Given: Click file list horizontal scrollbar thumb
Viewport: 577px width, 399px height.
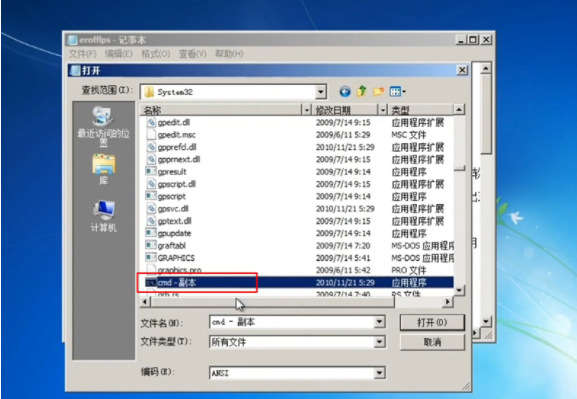Looking at the screenshot, I should click(x=272, y=302).
